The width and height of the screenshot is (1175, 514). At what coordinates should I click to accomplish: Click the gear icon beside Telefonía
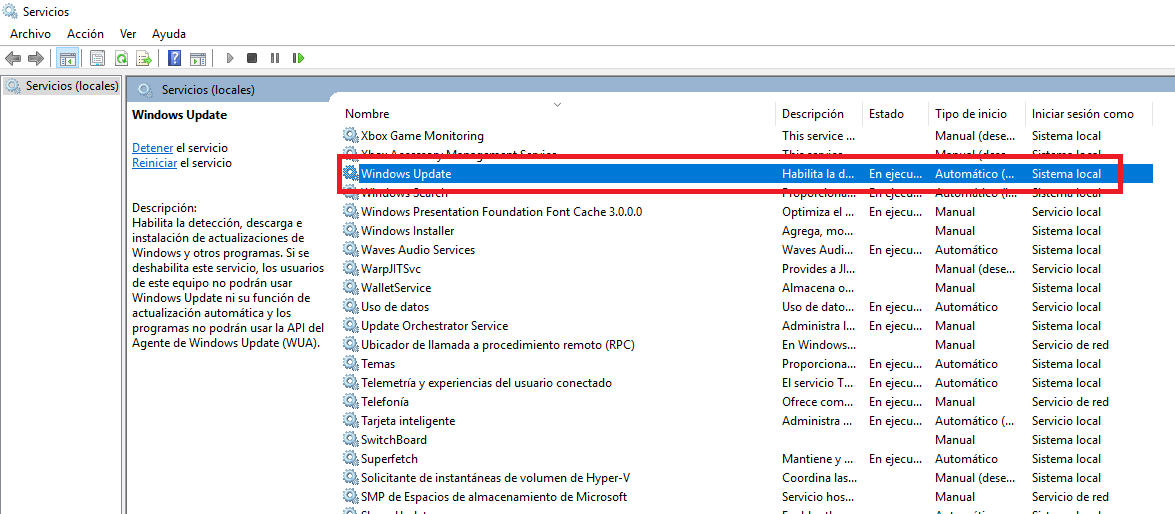coord(351,402)
